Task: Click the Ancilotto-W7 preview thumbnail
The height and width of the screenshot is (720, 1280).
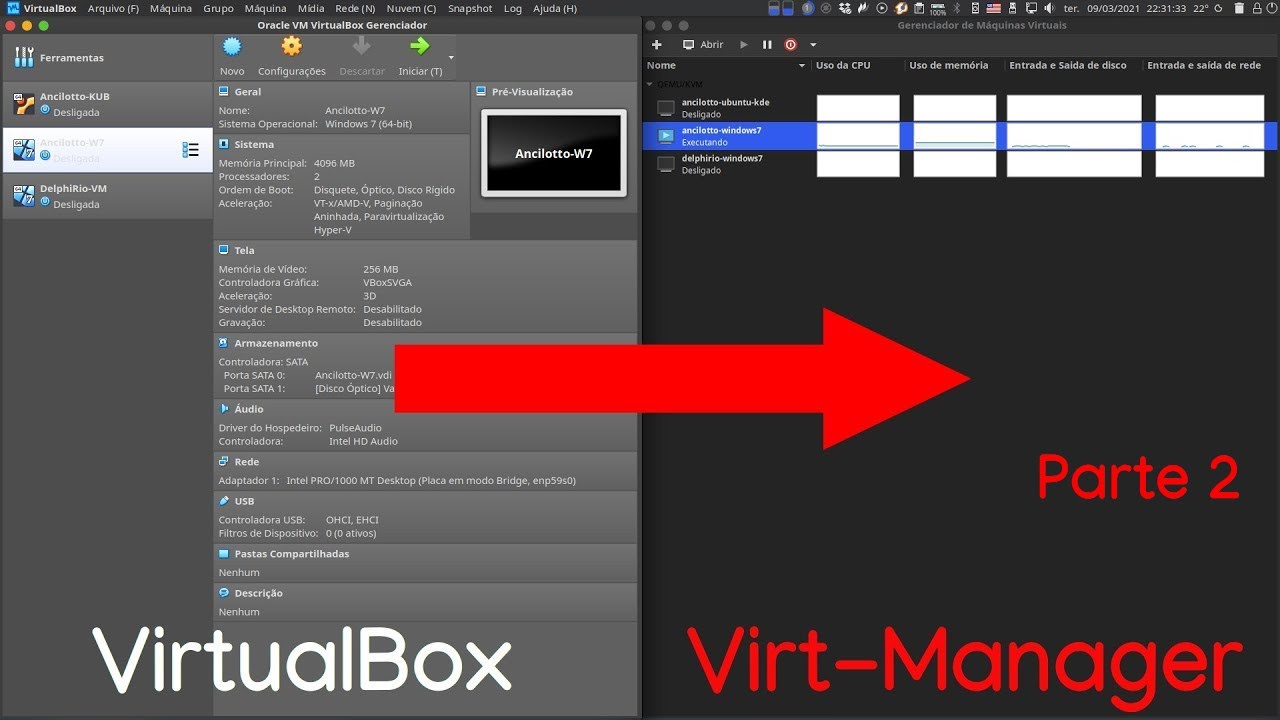Action: [553, 153]
